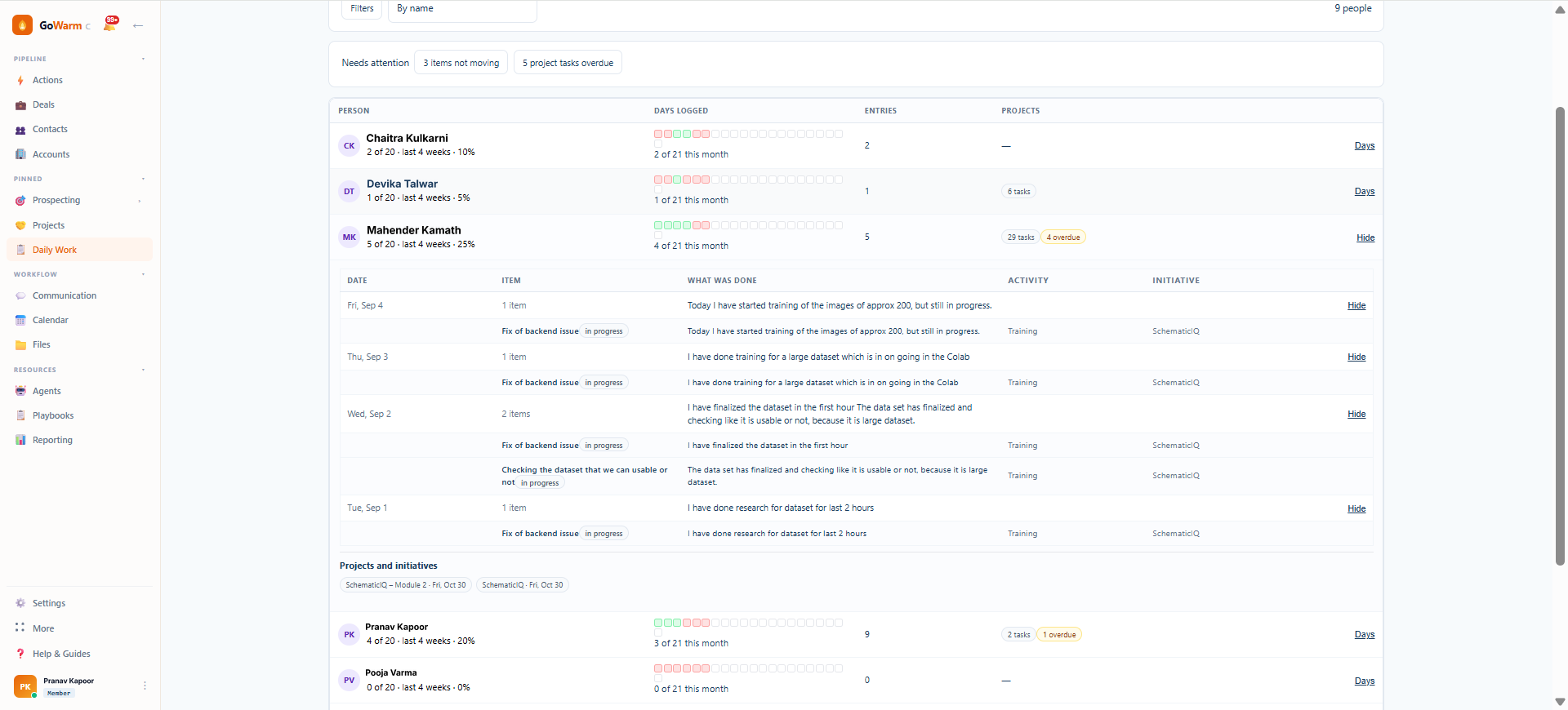Open the notifications bell with 99+ badge

pos(110,24)
